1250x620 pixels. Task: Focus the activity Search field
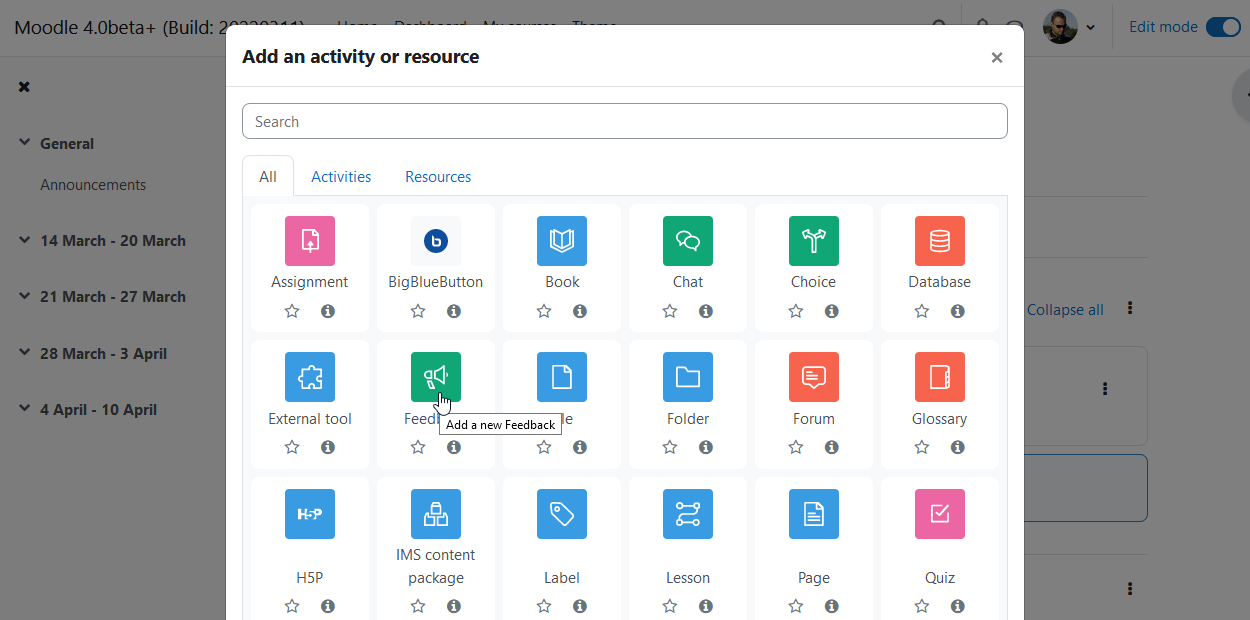coord(625,121)
